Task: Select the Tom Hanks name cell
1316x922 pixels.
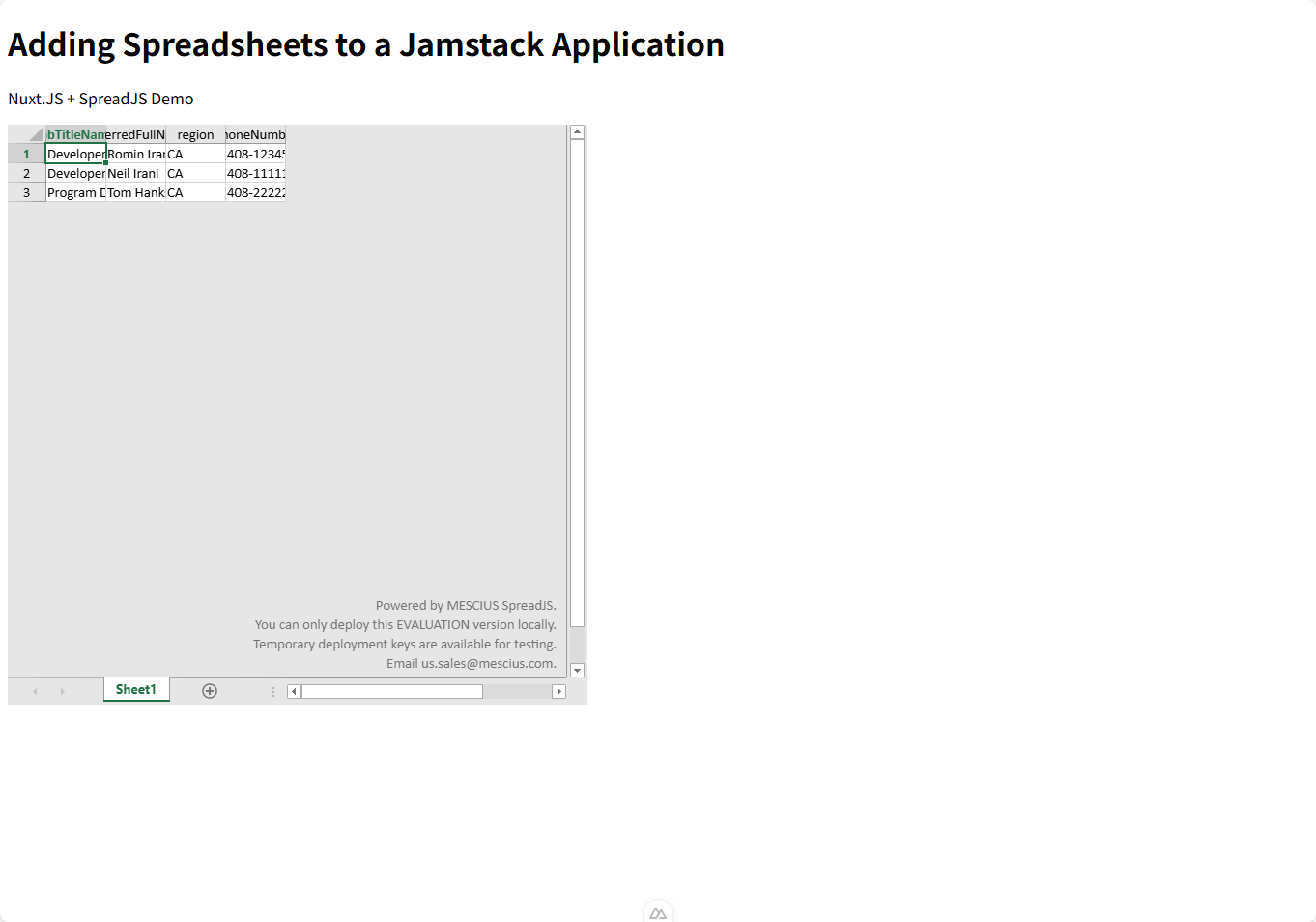Action: click(x=135, y=192)
